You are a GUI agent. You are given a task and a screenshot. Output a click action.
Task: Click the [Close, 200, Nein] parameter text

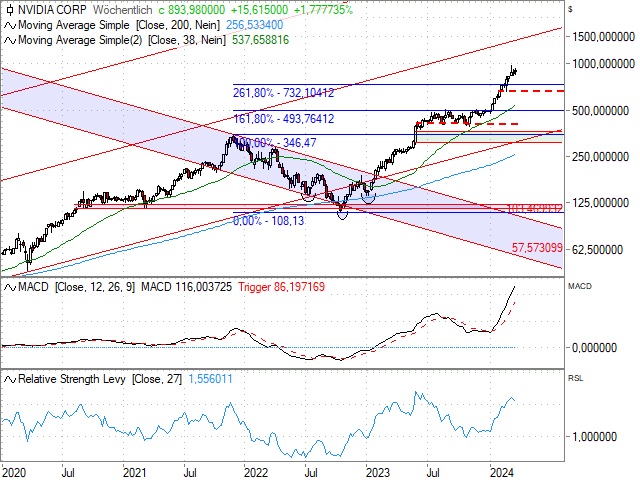click(x=178, y=25)
